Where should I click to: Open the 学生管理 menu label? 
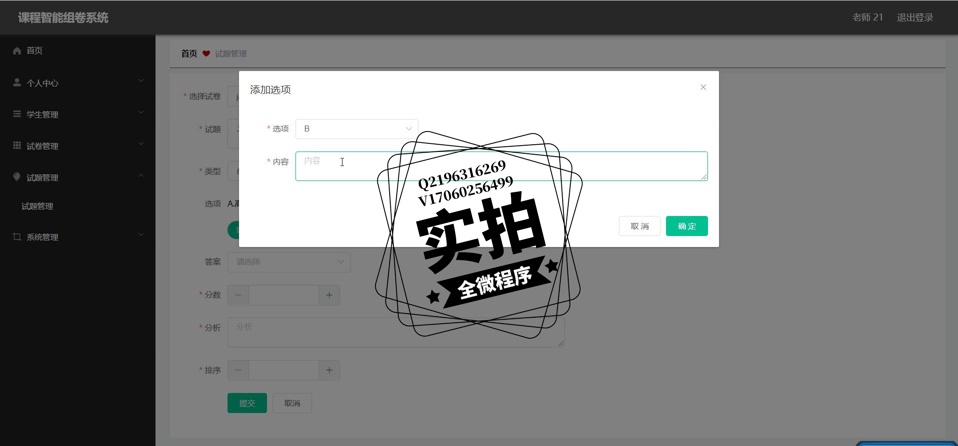(x=42, y=115)
